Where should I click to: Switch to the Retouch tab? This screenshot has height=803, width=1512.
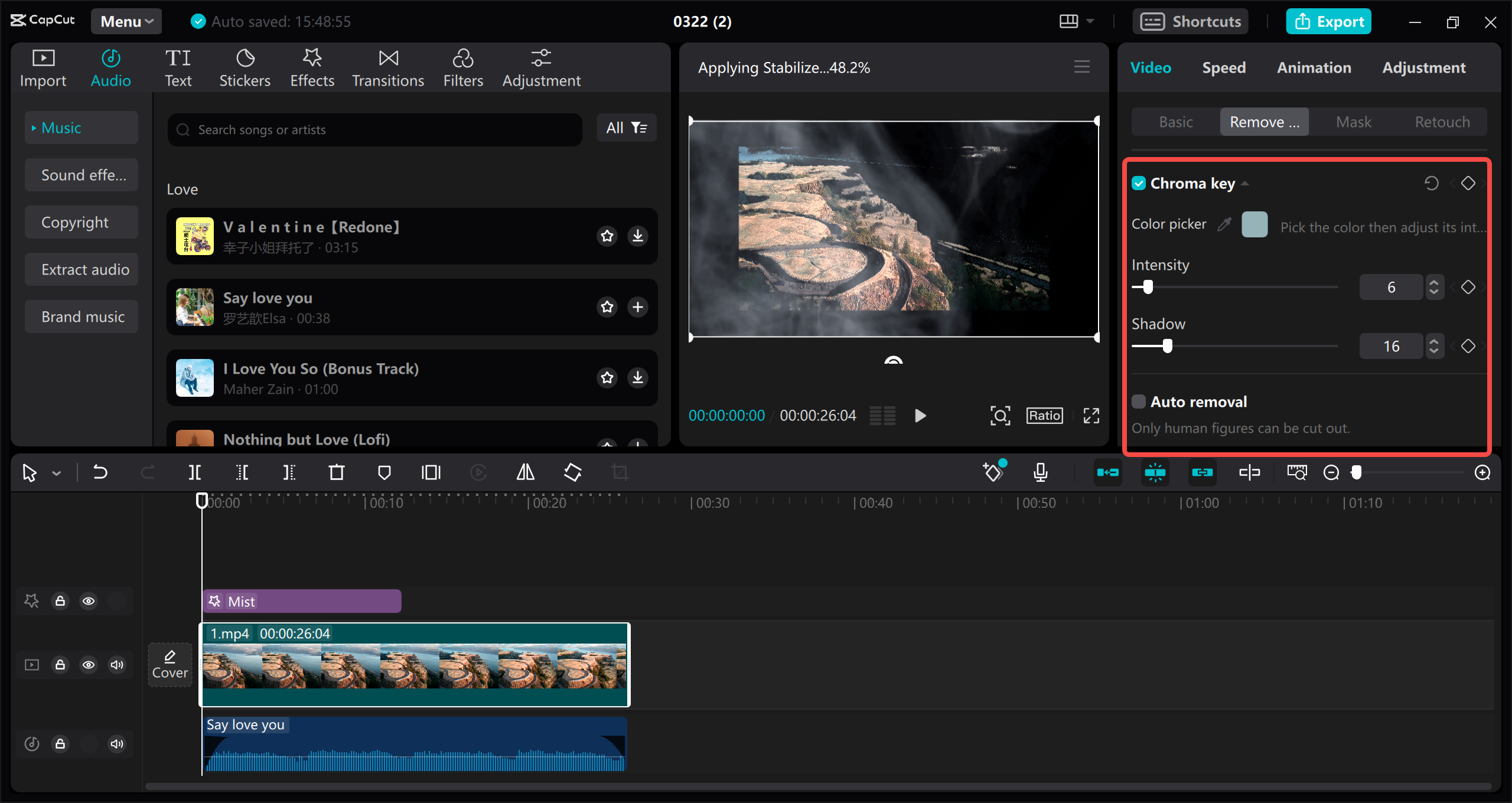[1442, 122]
